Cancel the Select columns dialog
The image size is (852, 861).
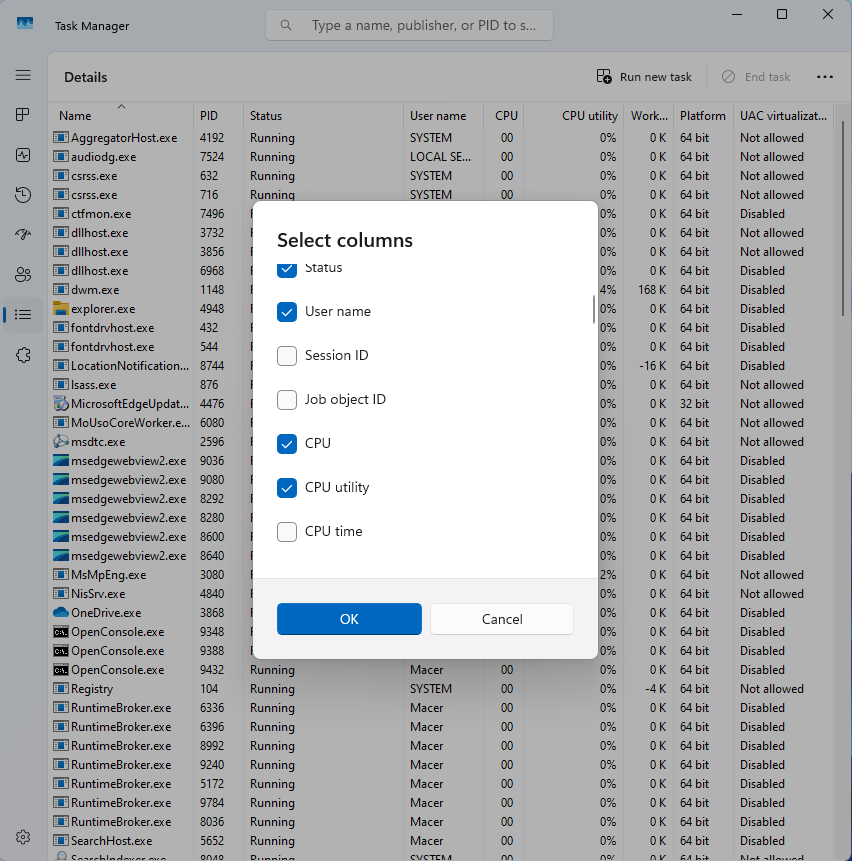[502, 619]
